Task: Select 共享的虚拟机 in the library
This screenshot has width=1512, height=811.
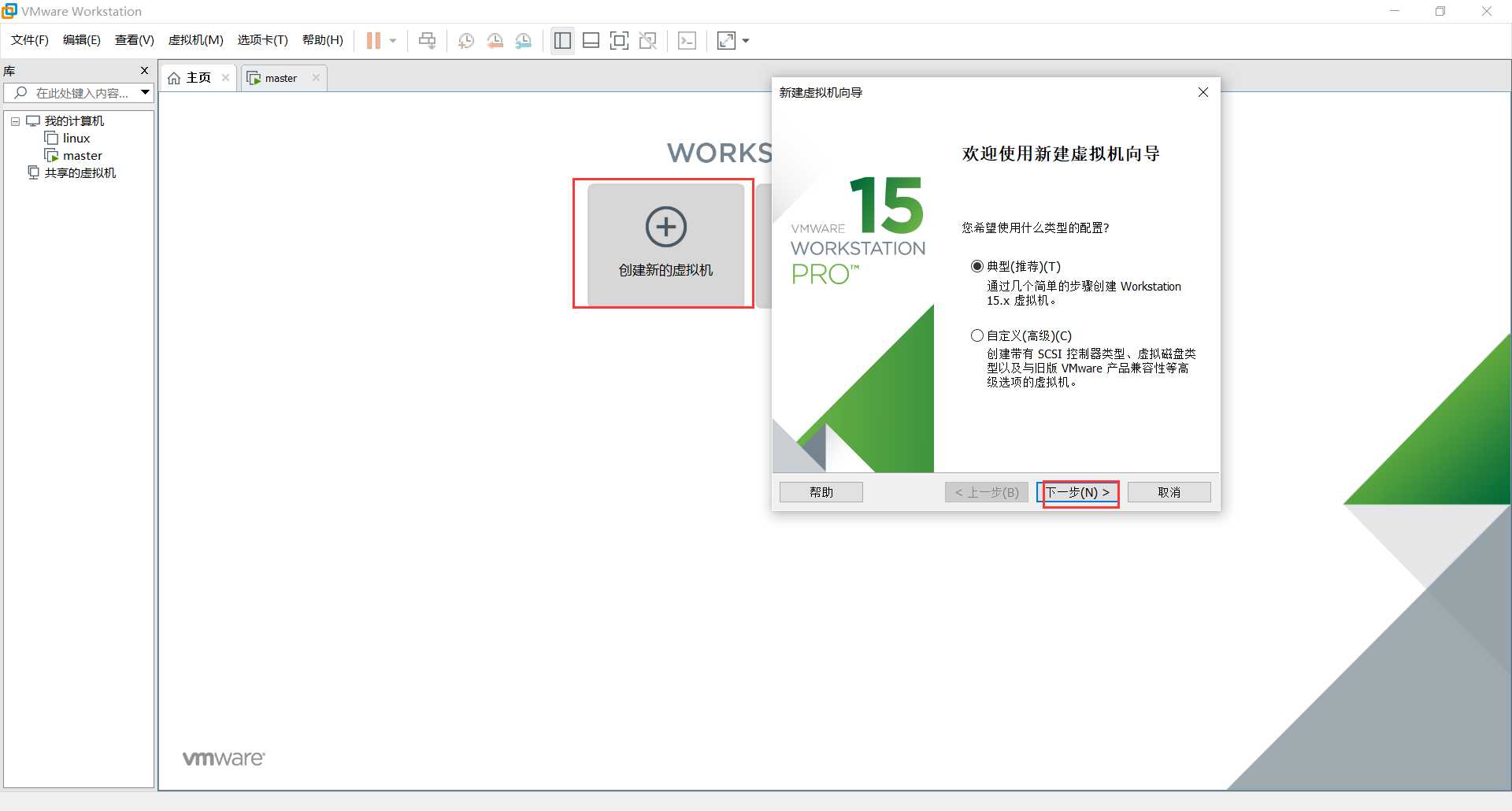Action: point(80,173)
